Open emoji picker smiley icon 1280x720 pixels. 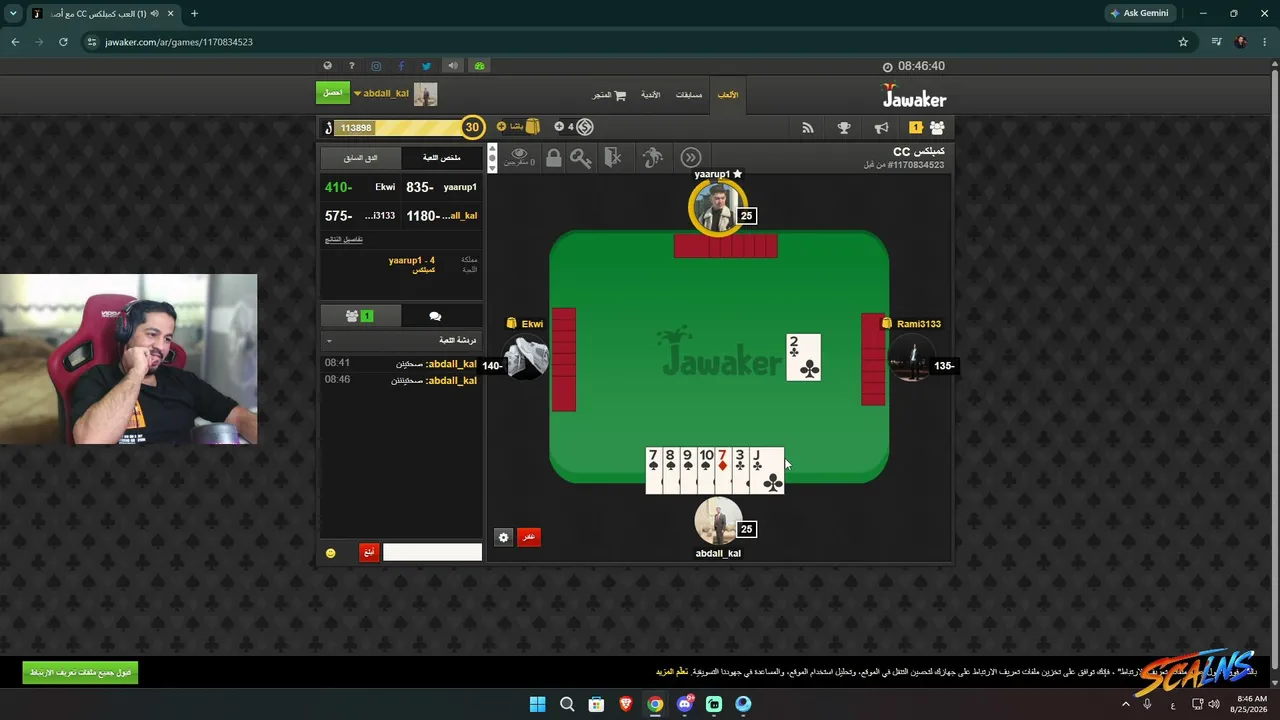(331, 553)
